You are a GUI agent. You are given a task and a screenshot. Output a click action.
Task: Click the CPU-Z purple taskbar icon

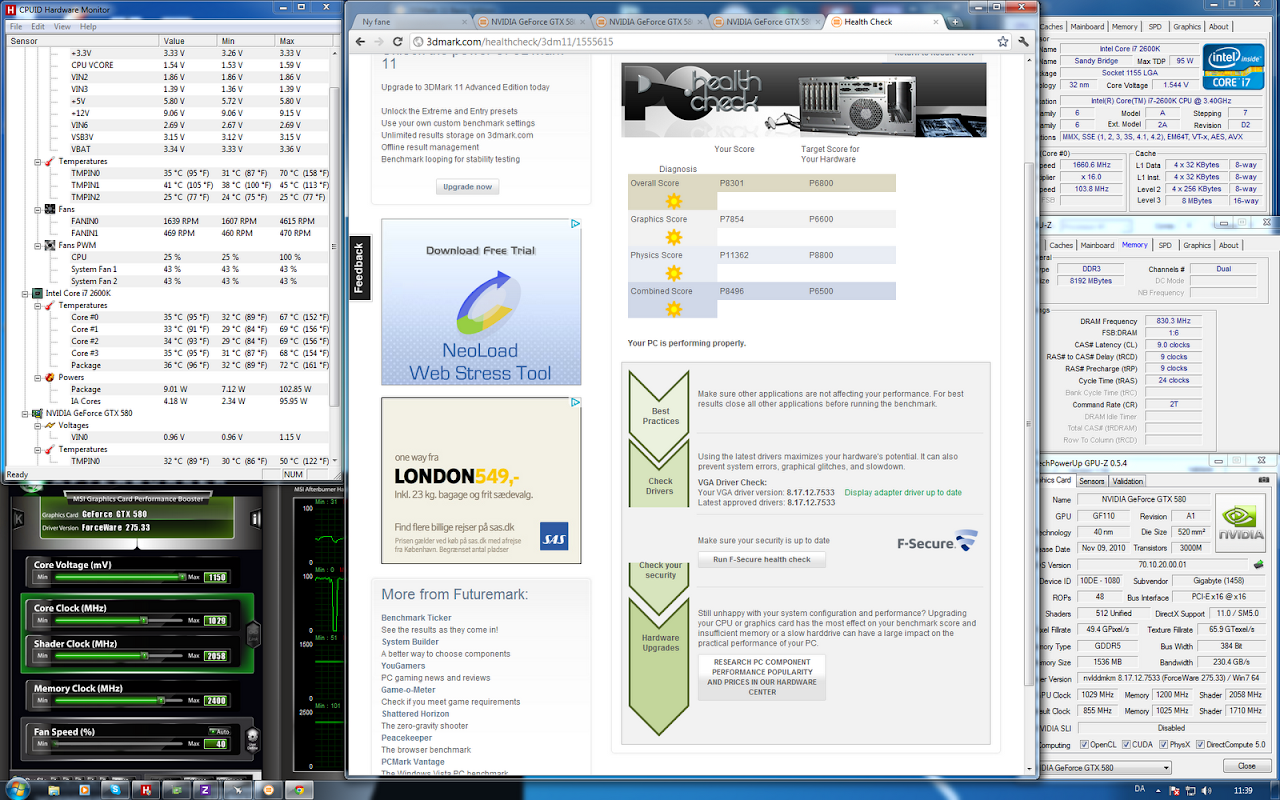point(205,789)
